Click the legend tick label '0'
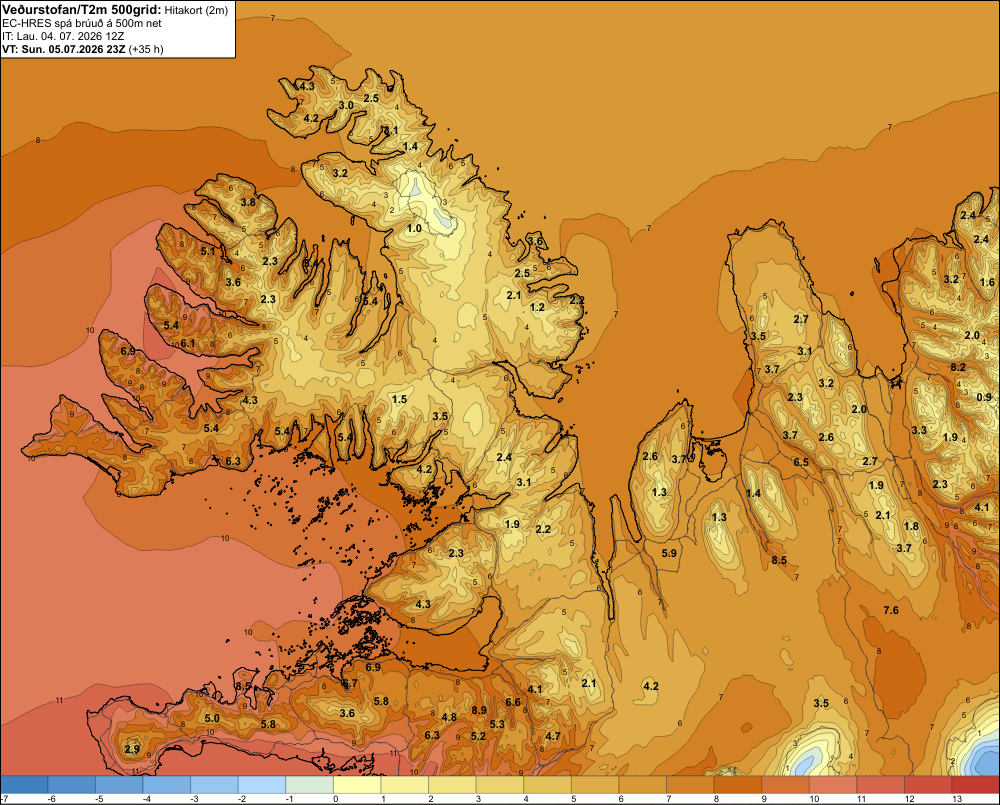1000x805 pixels. [x=335, y=799]
